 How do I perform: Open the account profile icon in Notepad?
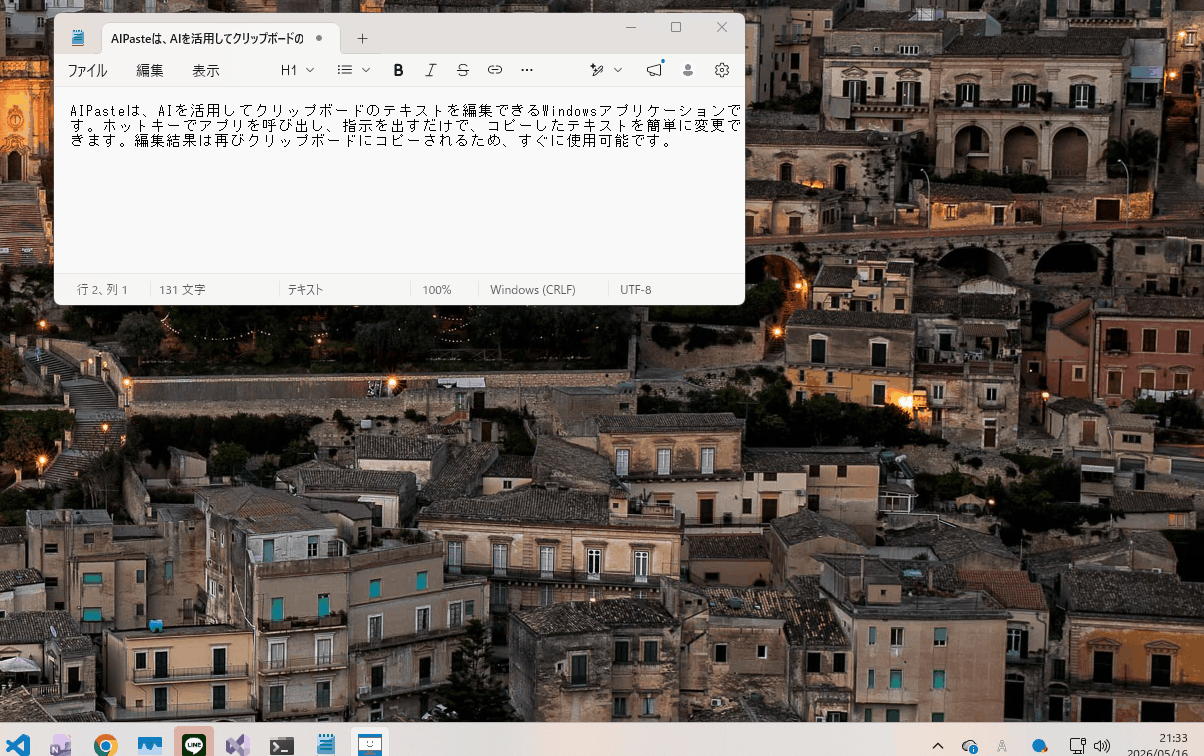tap(688, 70)
